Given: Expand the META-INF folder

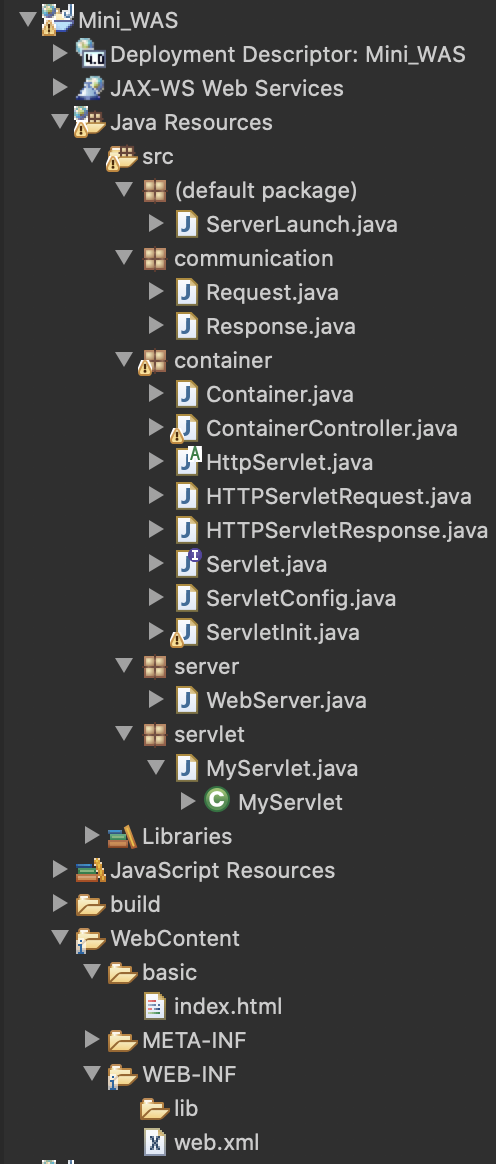Looking at the screenshot, I should click(92, 1039).
